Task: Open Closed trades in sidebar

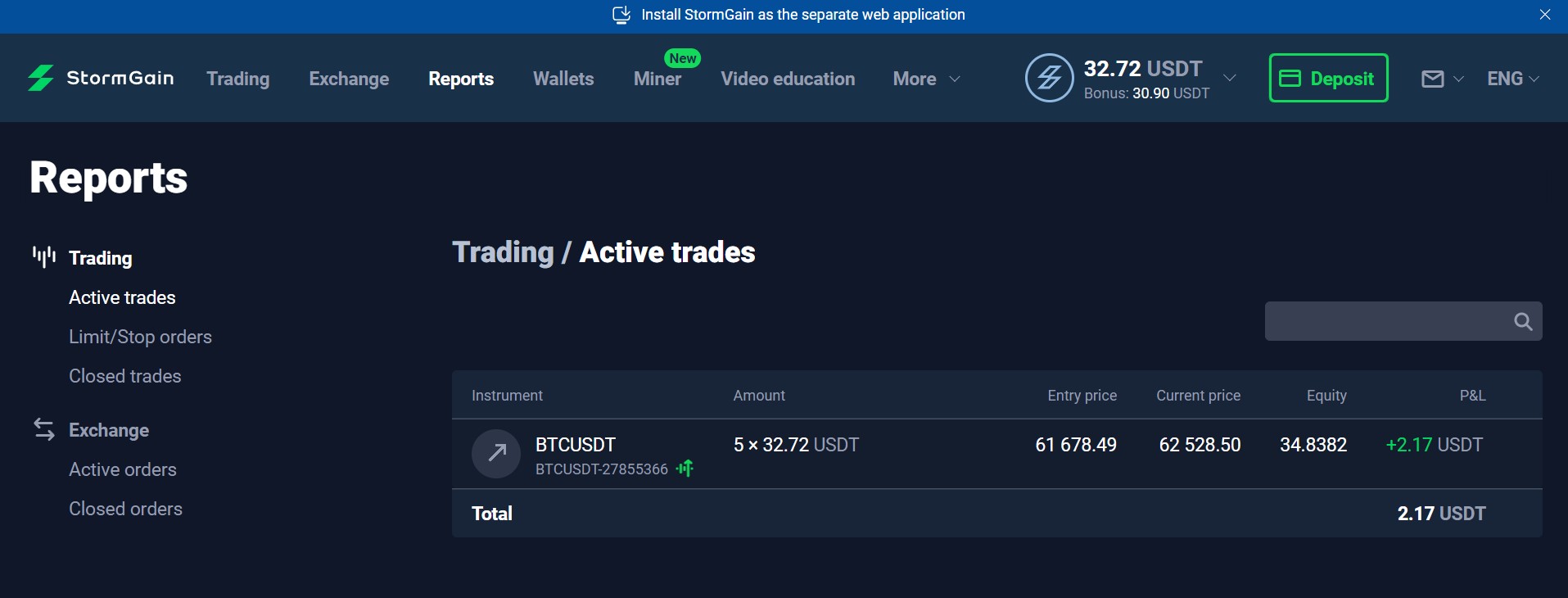Action: click(x=125, y=376)
